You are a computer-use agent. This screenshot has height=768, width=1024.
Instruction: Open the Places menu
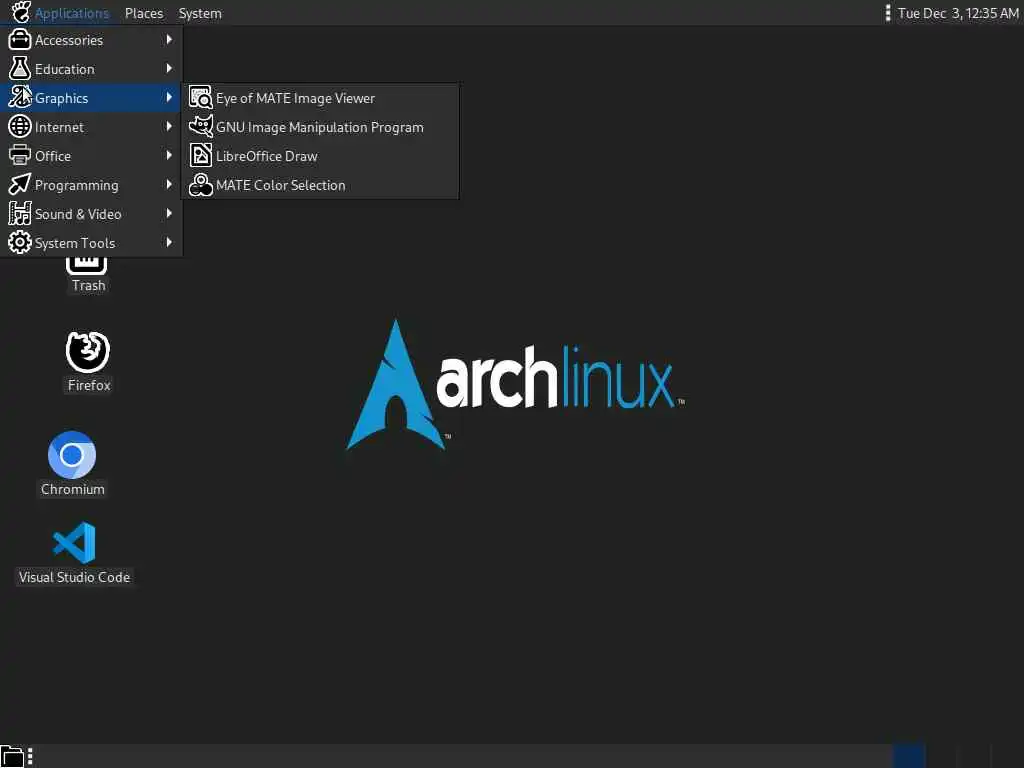(x=144, y=13)
